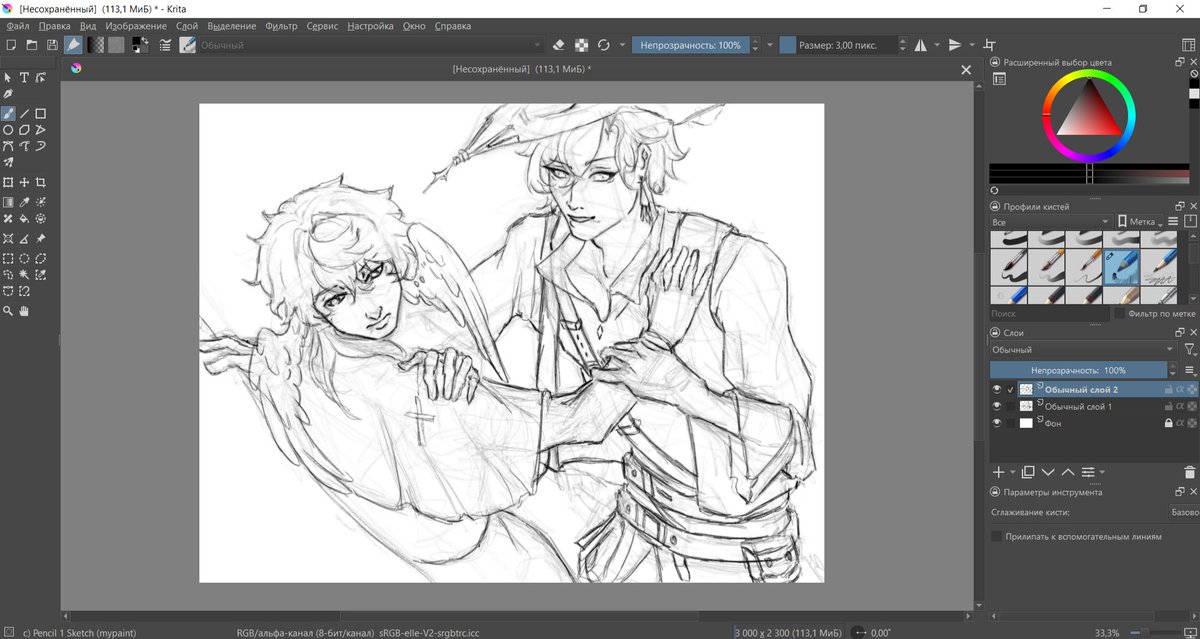Open brush tag dropdown Все

pyautogui.click(x=1050, y=222)
